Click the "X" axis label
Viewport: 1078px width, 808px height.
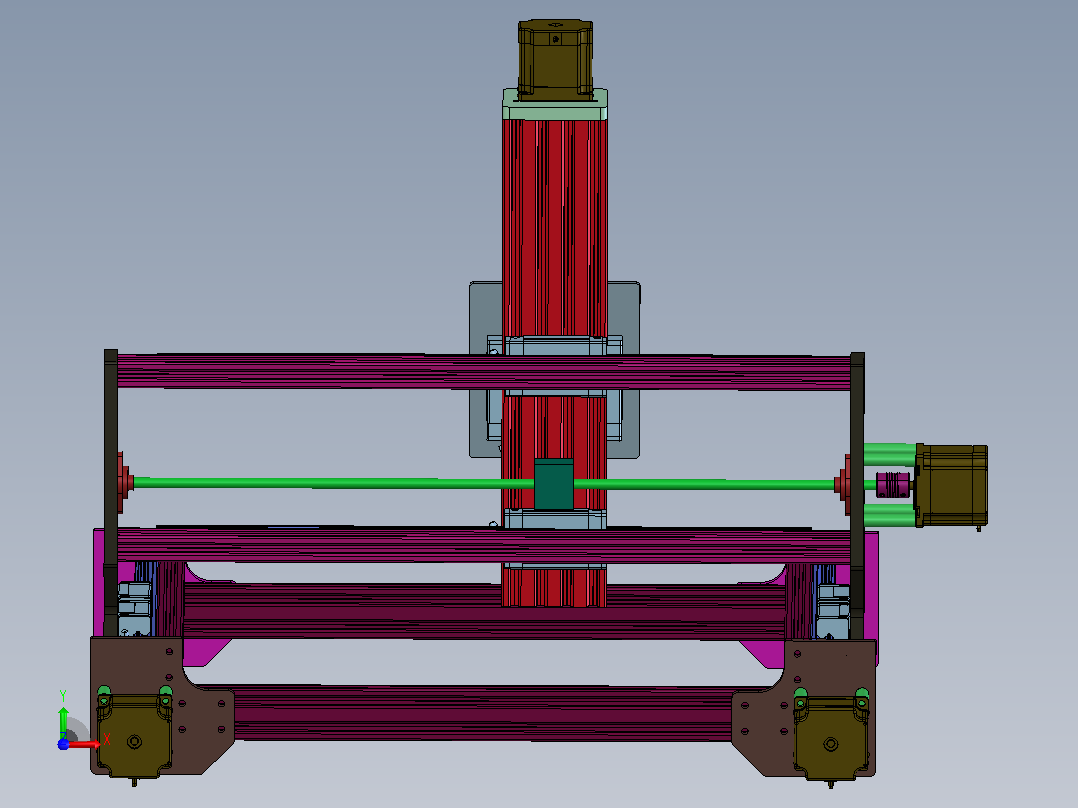point(107,741)
